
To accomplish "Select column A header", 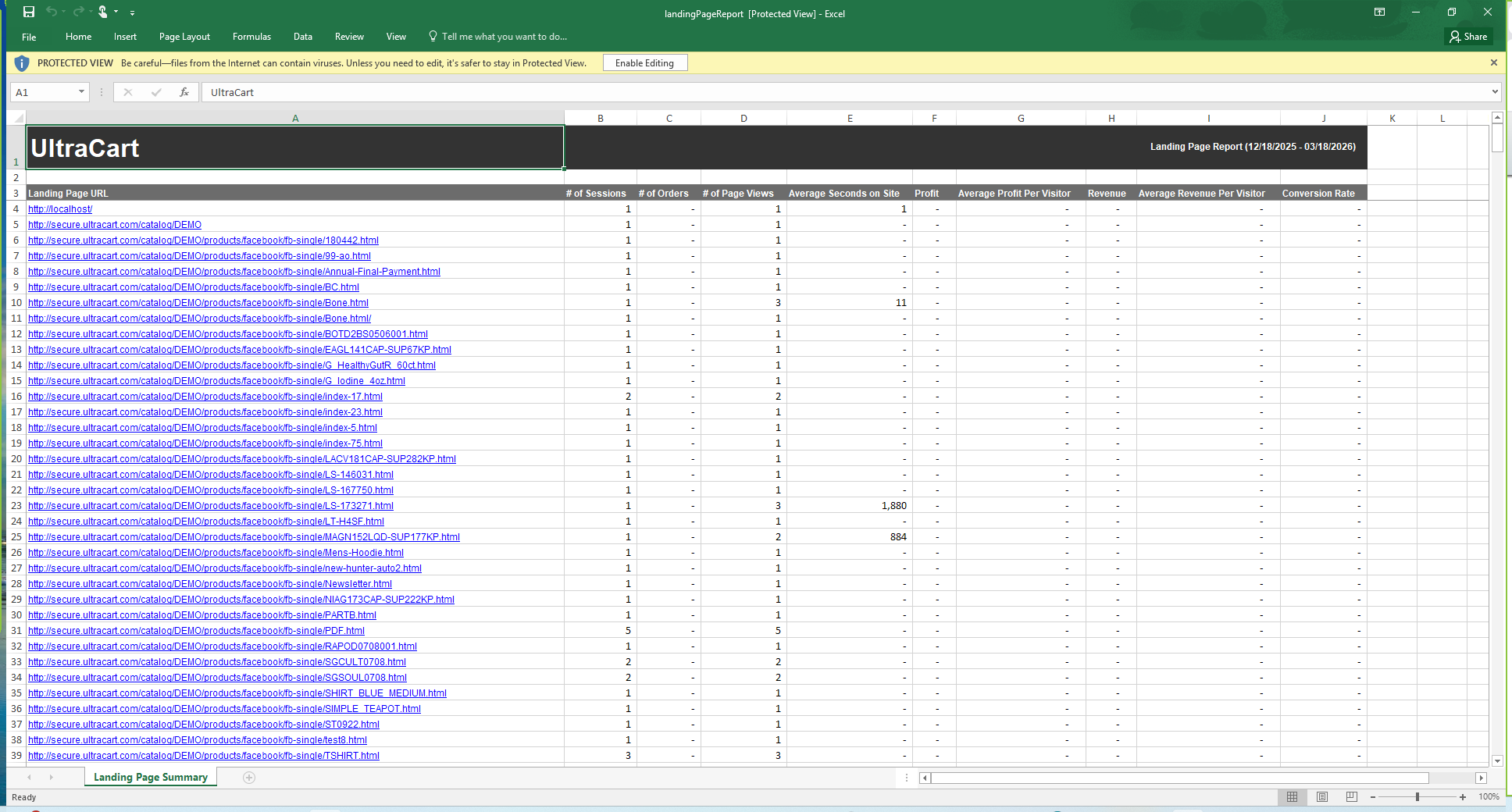I will click(295, 118).
